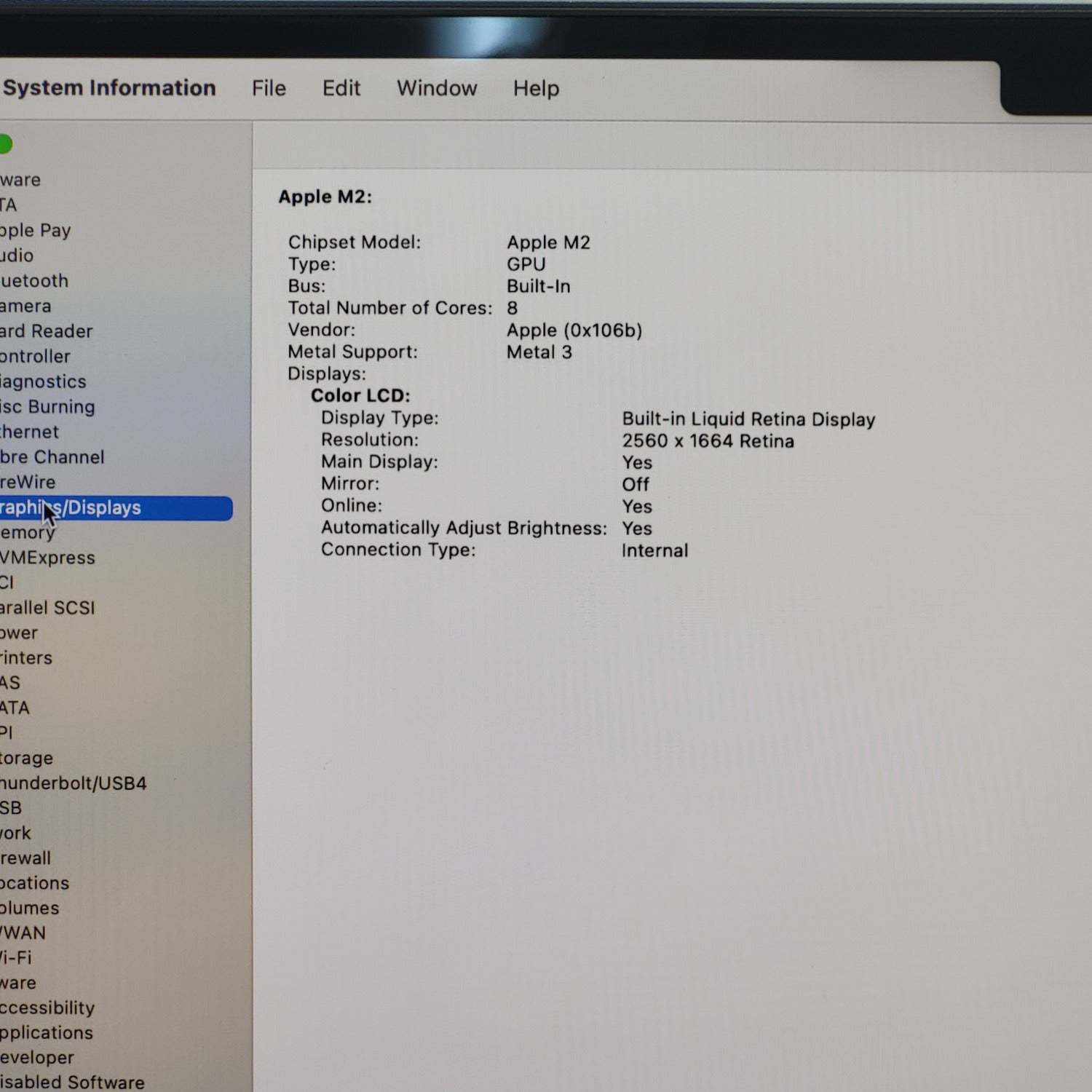
Task: Select Disc Burning in the sidebar
Action: [47, 407]
